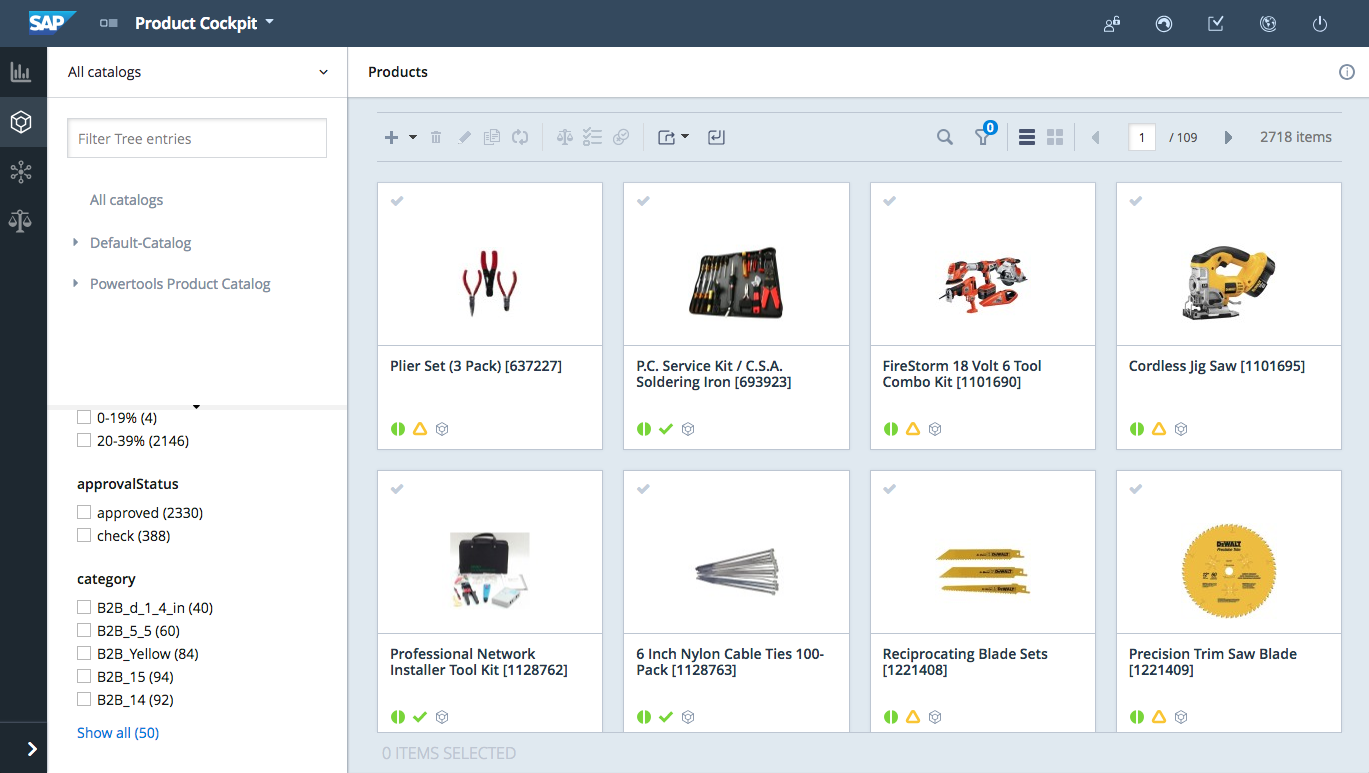
Task: Switch to list view icon
Action: coord(1026,138)
